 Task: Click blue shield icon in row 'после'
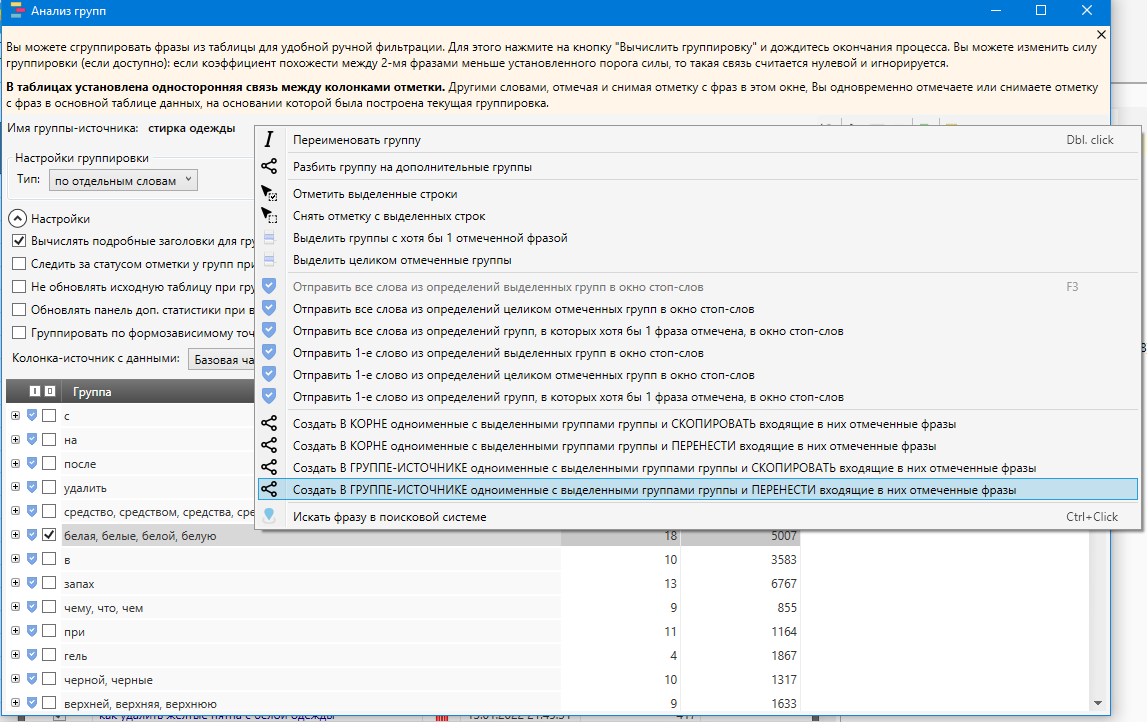32,463
